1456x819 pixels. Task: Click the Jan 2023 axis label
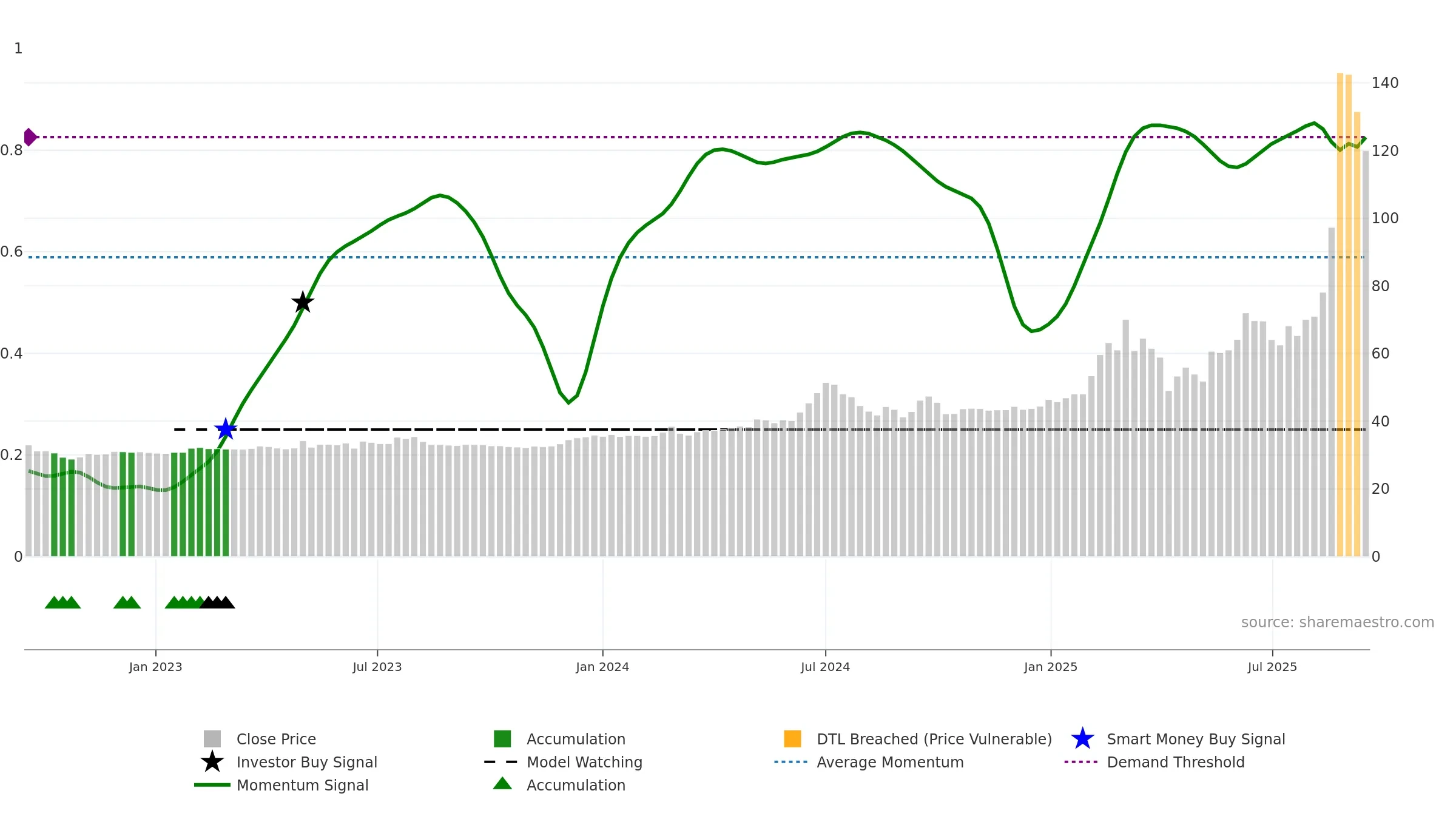click(x=155, y=667)
